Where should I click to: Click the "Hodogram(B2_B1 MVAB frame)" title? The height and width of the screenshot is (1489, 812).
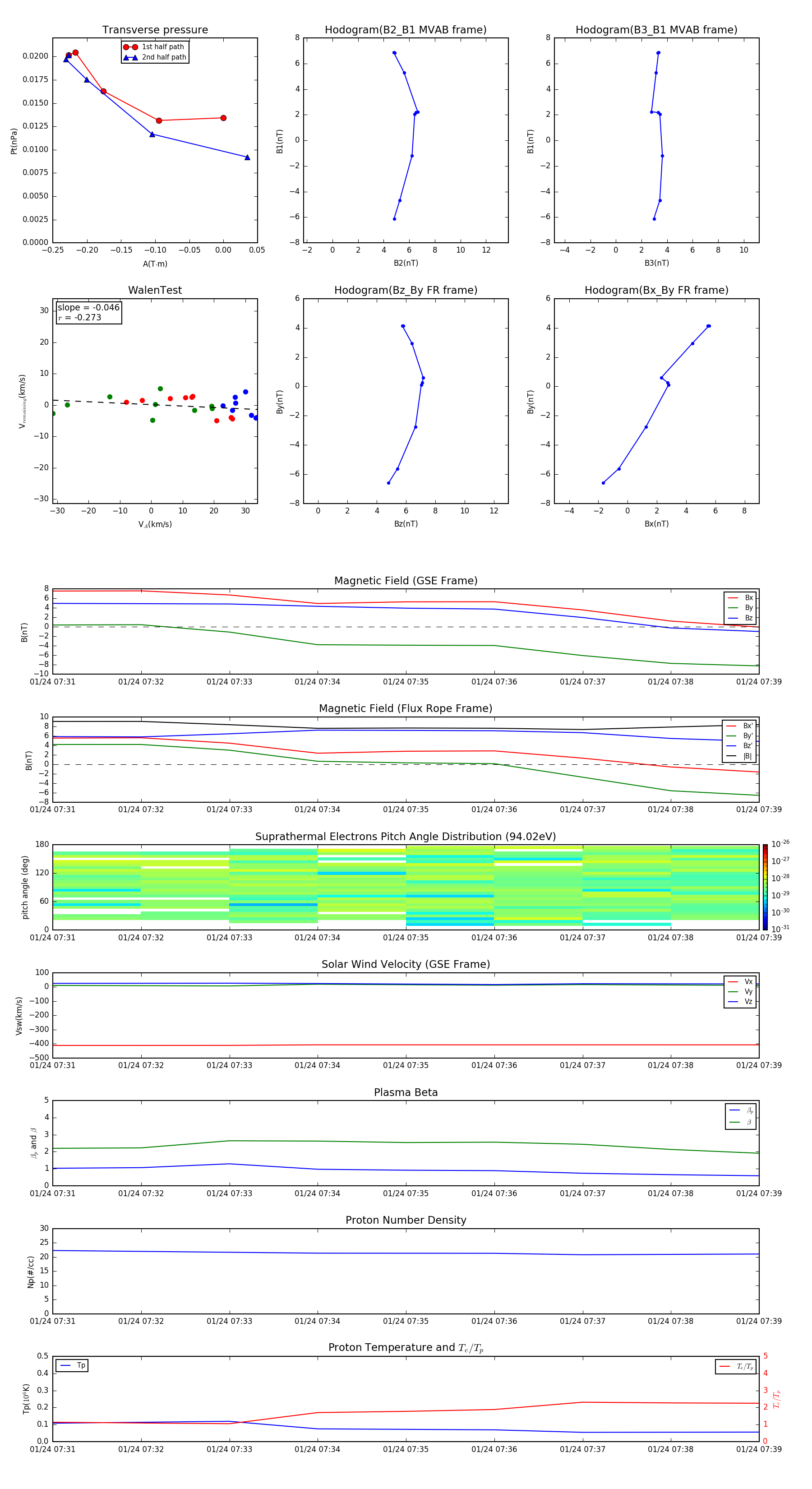(406, 30)
